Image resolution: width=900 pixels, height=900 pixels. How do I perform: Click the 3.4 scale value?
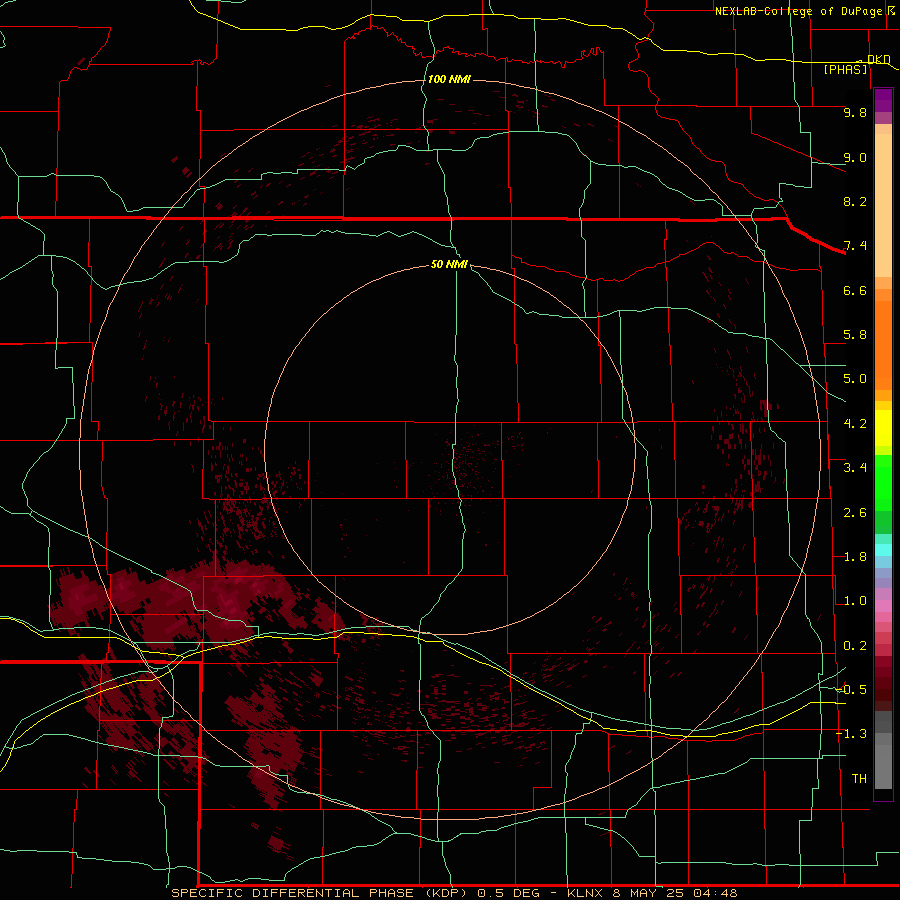pos(855,468)
